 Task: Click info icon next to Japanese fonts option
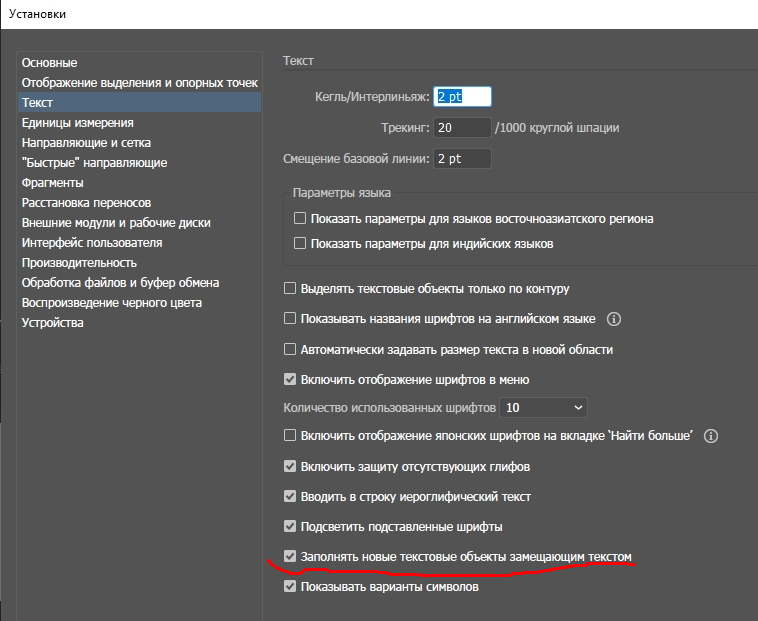(x=711, y=436)
